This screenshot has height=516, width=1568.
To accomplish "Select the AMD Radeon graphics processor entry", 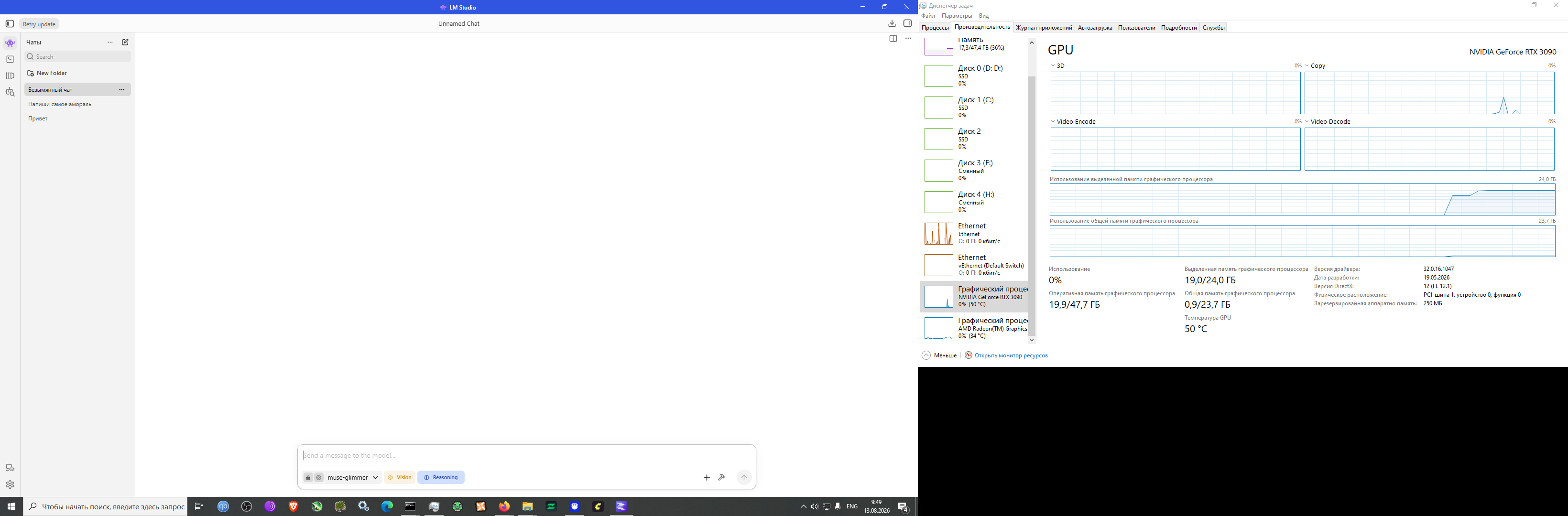I will point(974,328).
